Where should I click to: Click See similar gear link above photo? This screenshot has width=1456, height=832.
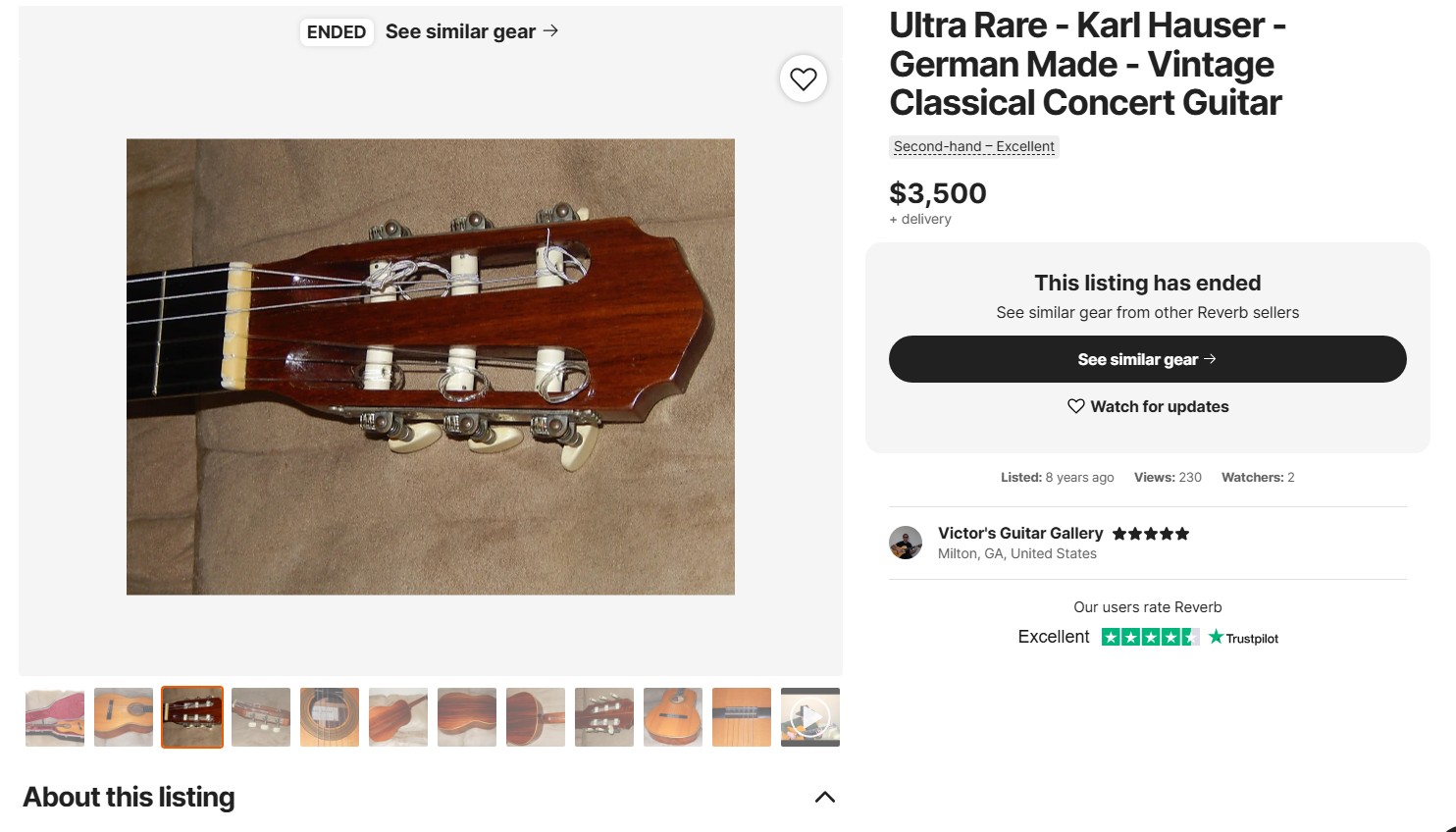pos(460,31)
